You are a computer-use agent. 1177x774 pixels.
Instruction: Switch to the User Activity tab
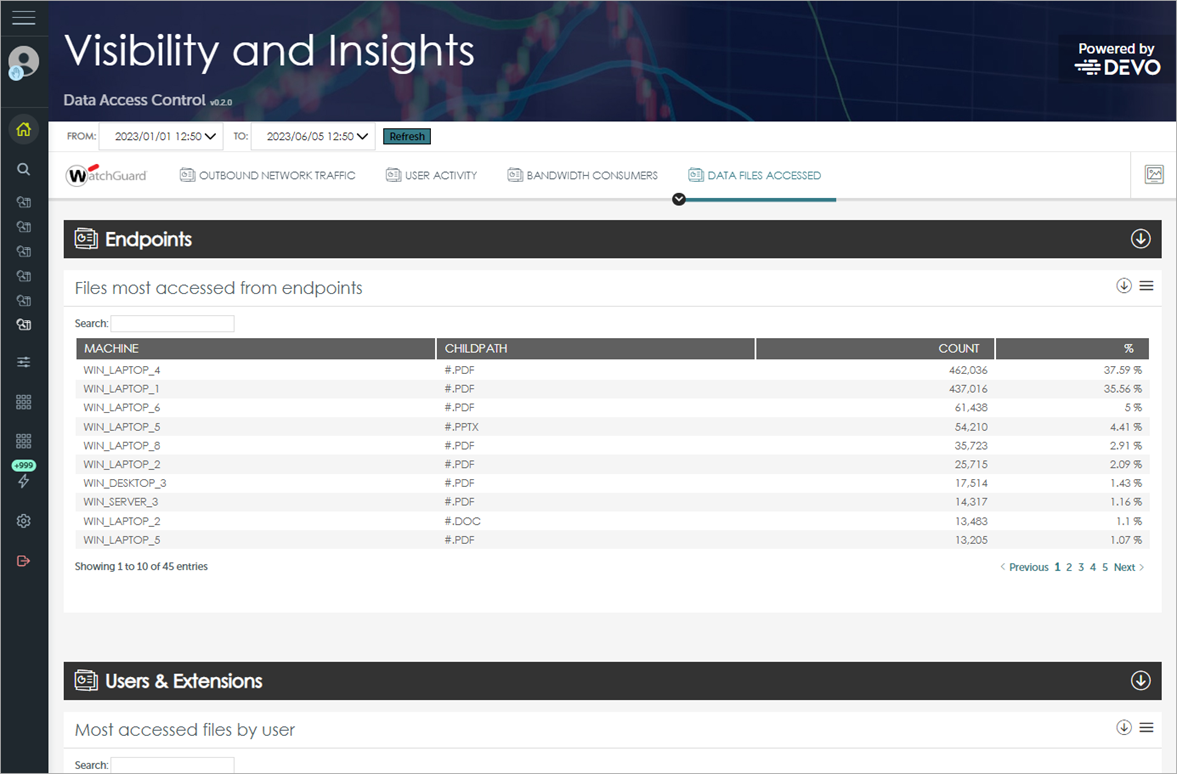point(431,175)
